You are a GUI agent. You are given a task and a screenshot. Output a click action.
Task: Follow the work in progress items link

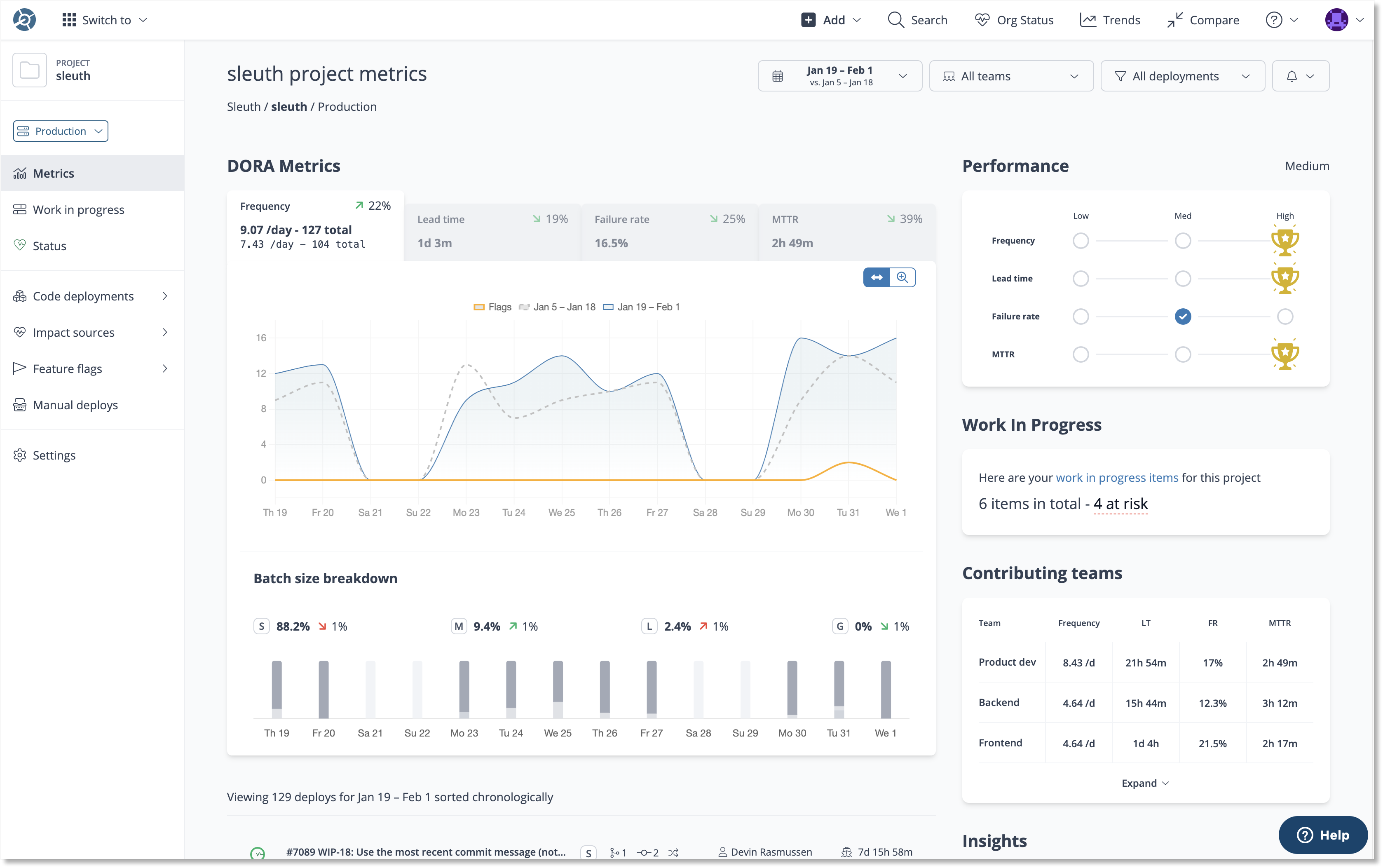[1117, 478]
